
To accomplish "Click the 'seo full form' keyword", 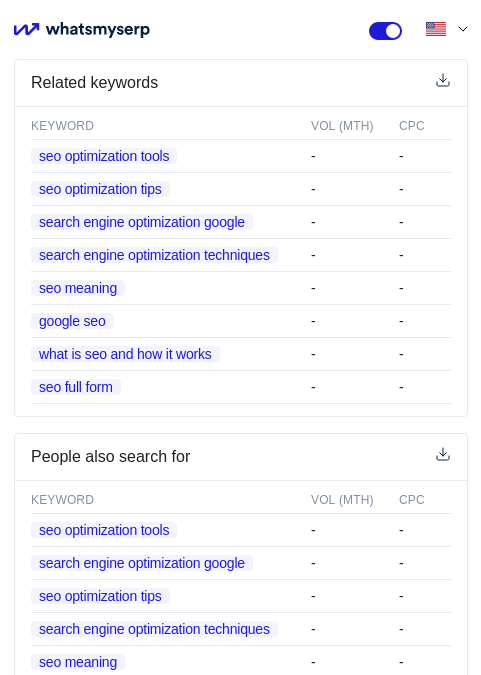I will coord(76,387).
